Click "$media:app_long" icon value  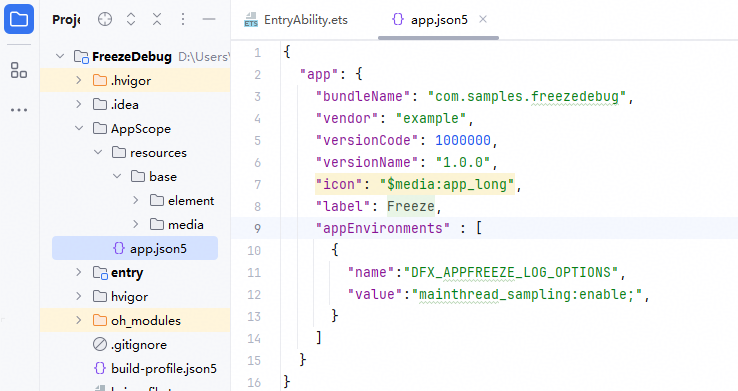pyautogui.click(x=447, y=184)
